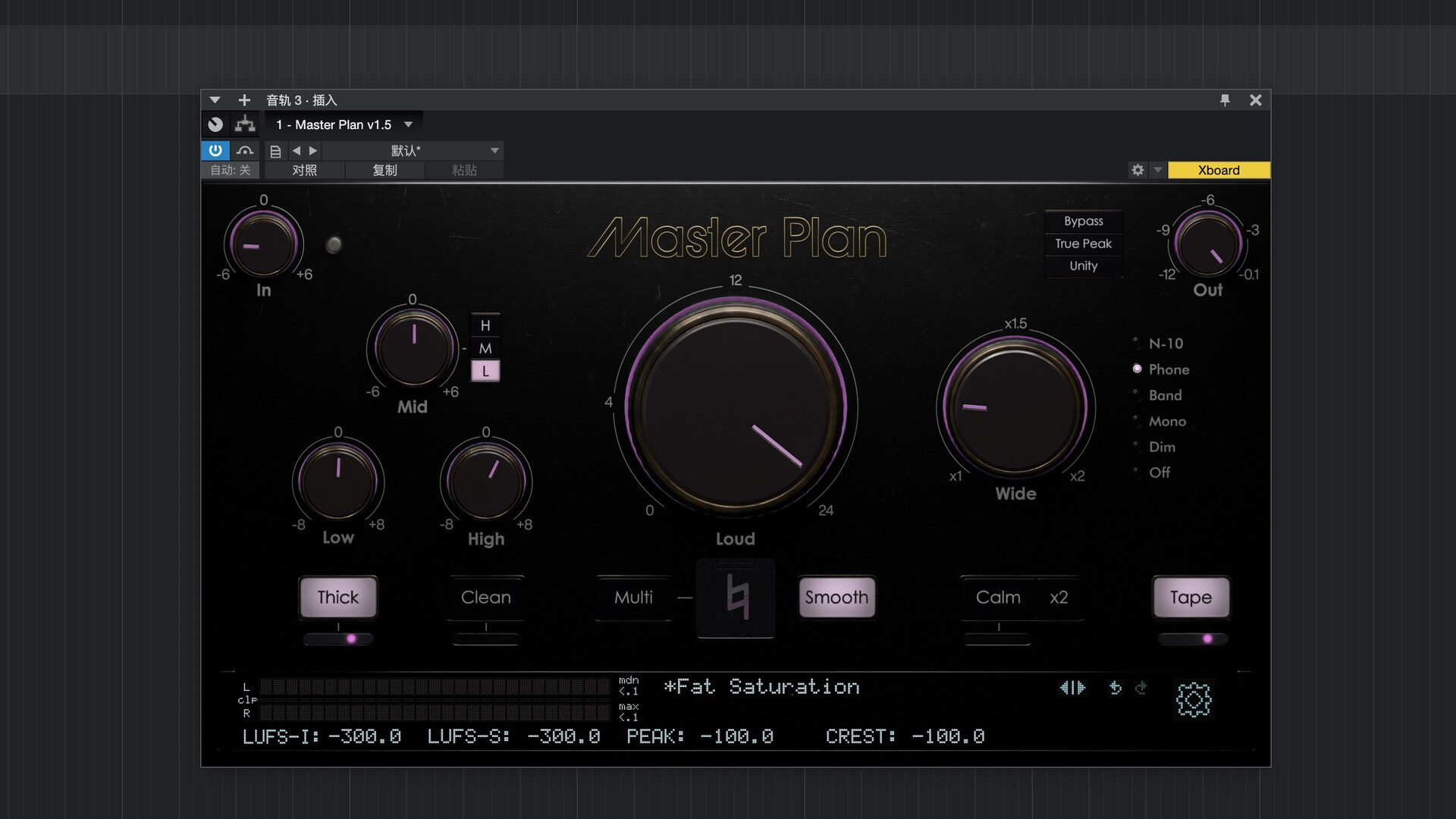Go to next preset arrow

[x=313, y=151]
